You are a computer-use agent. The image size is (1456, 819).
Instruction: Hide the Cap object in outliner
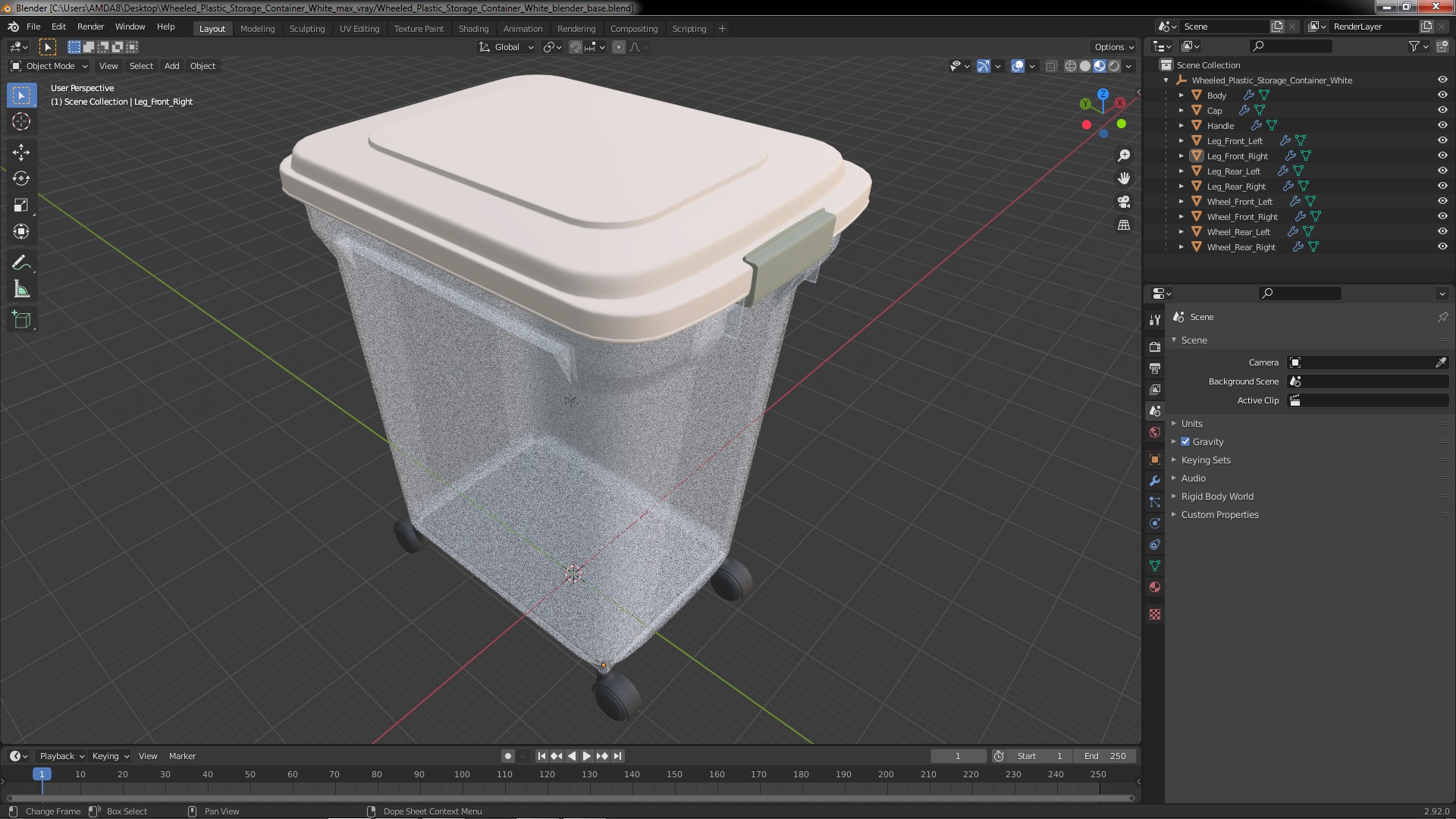1442,110
